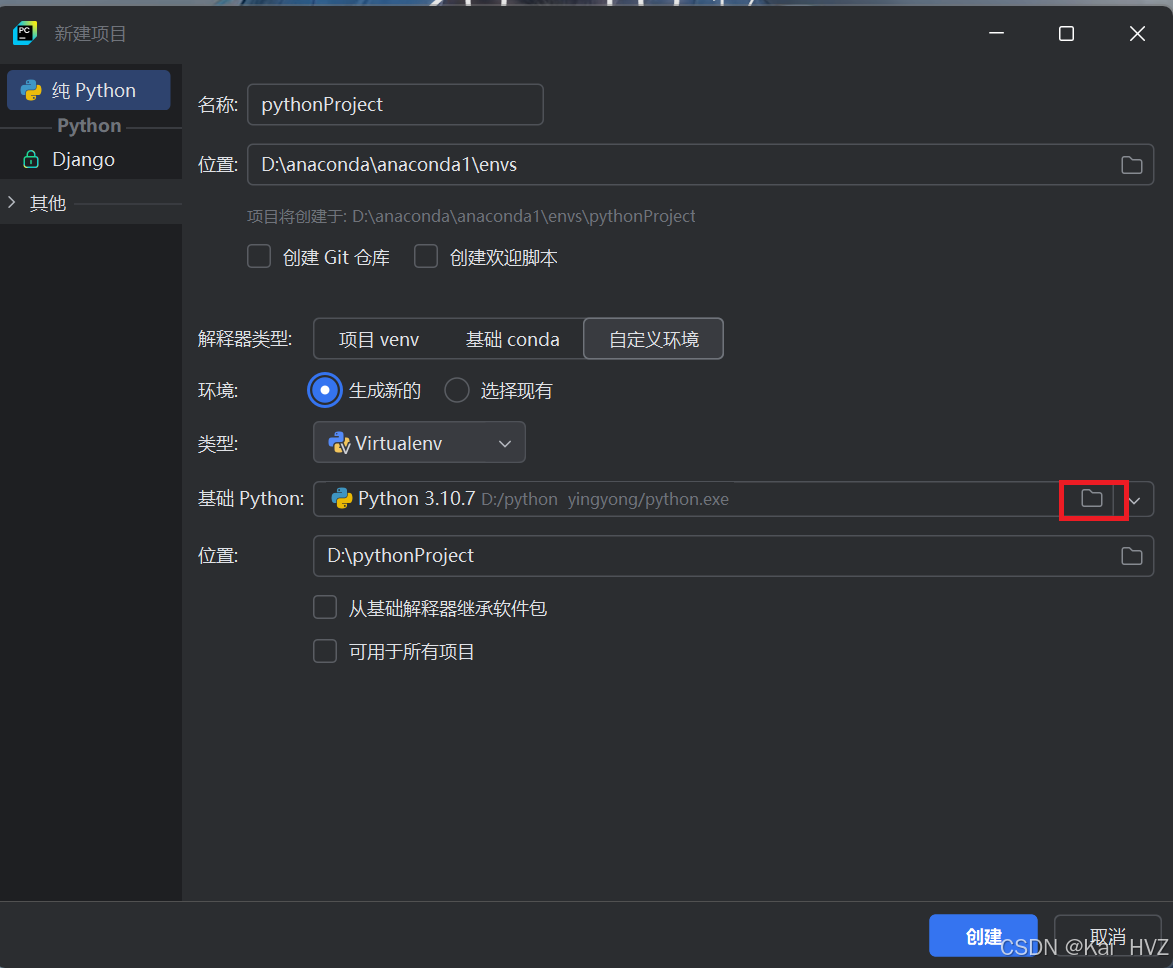Expand the 其他 section in sidebar
The height and width of the screenshot is (968, 1173).
(x=11, y=202)
